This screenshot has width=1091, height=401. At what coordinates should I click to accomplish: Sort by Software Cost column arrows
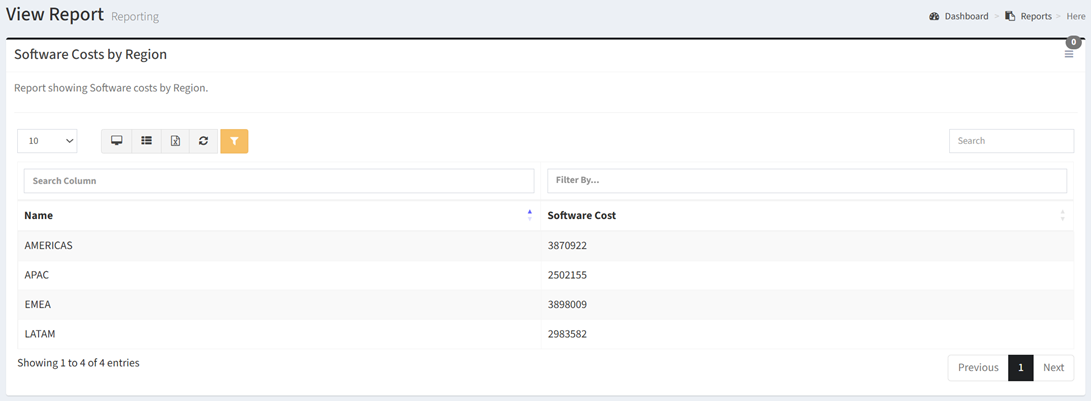tap(1062, 215)
